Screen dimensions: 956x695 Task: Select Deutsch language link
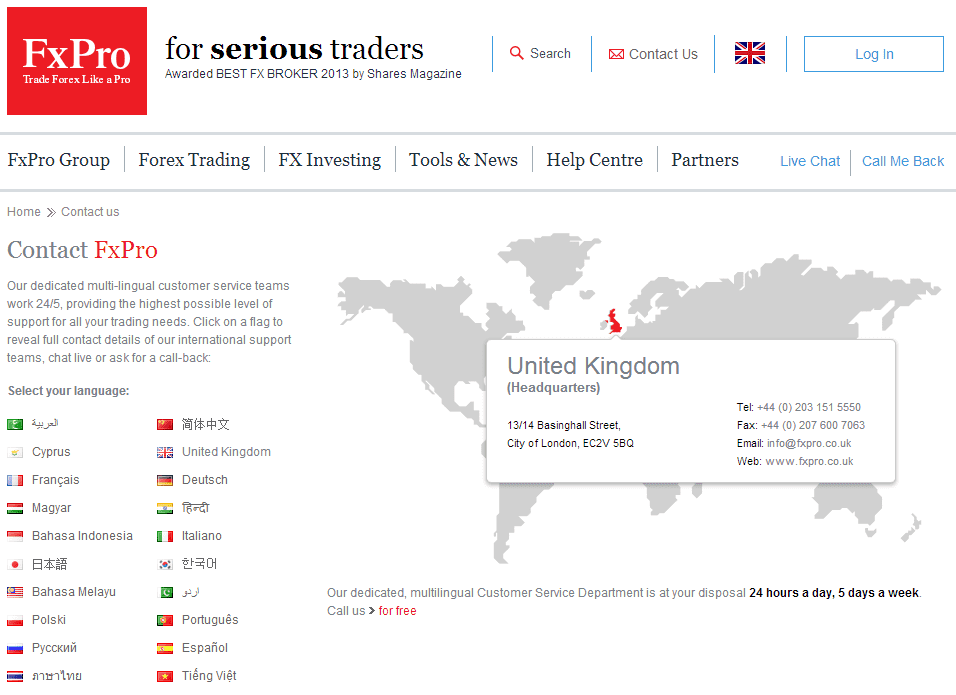pos(205,480)
